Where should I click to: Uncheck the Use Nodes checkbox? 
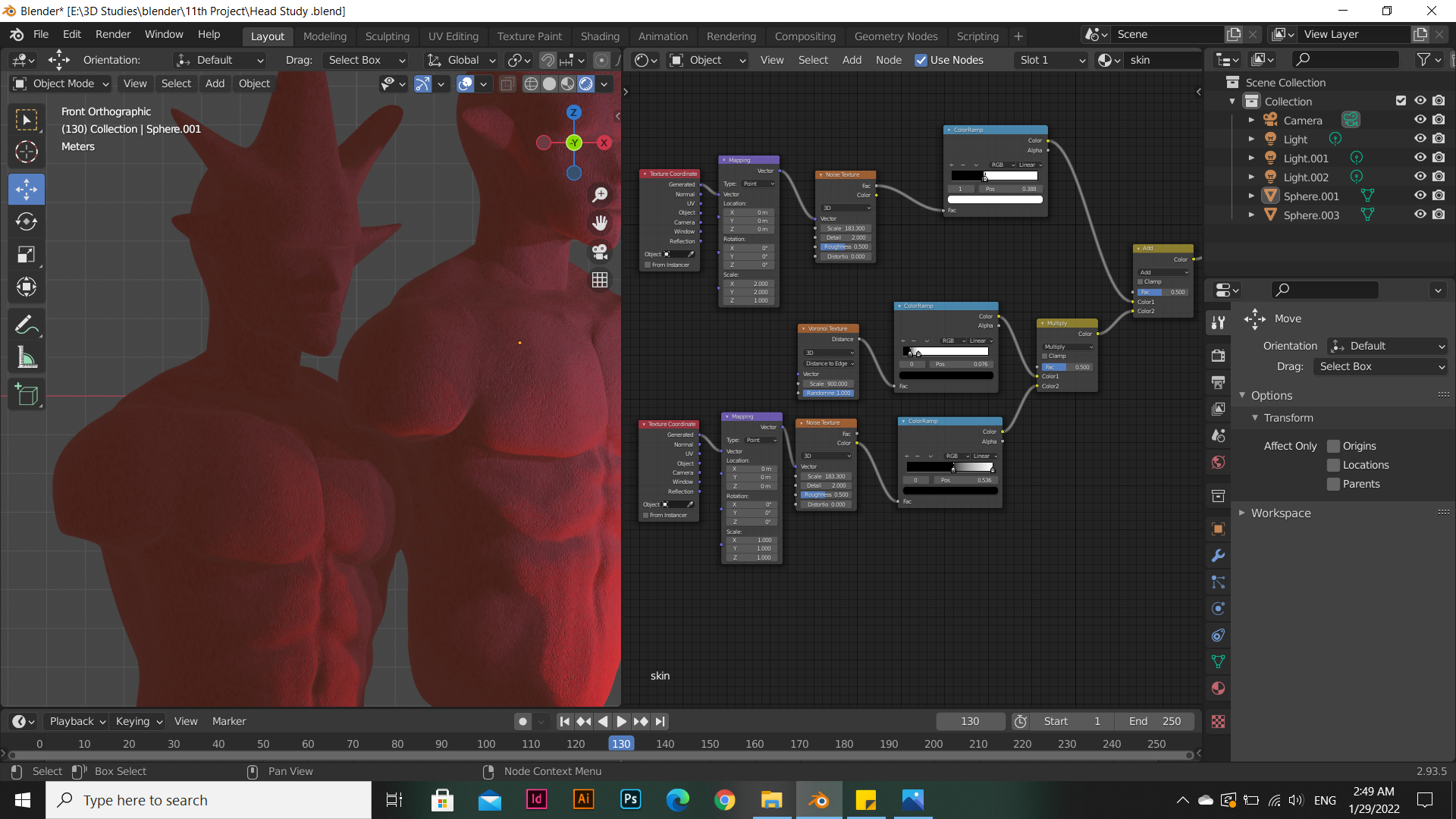click(x=921, y=60)
